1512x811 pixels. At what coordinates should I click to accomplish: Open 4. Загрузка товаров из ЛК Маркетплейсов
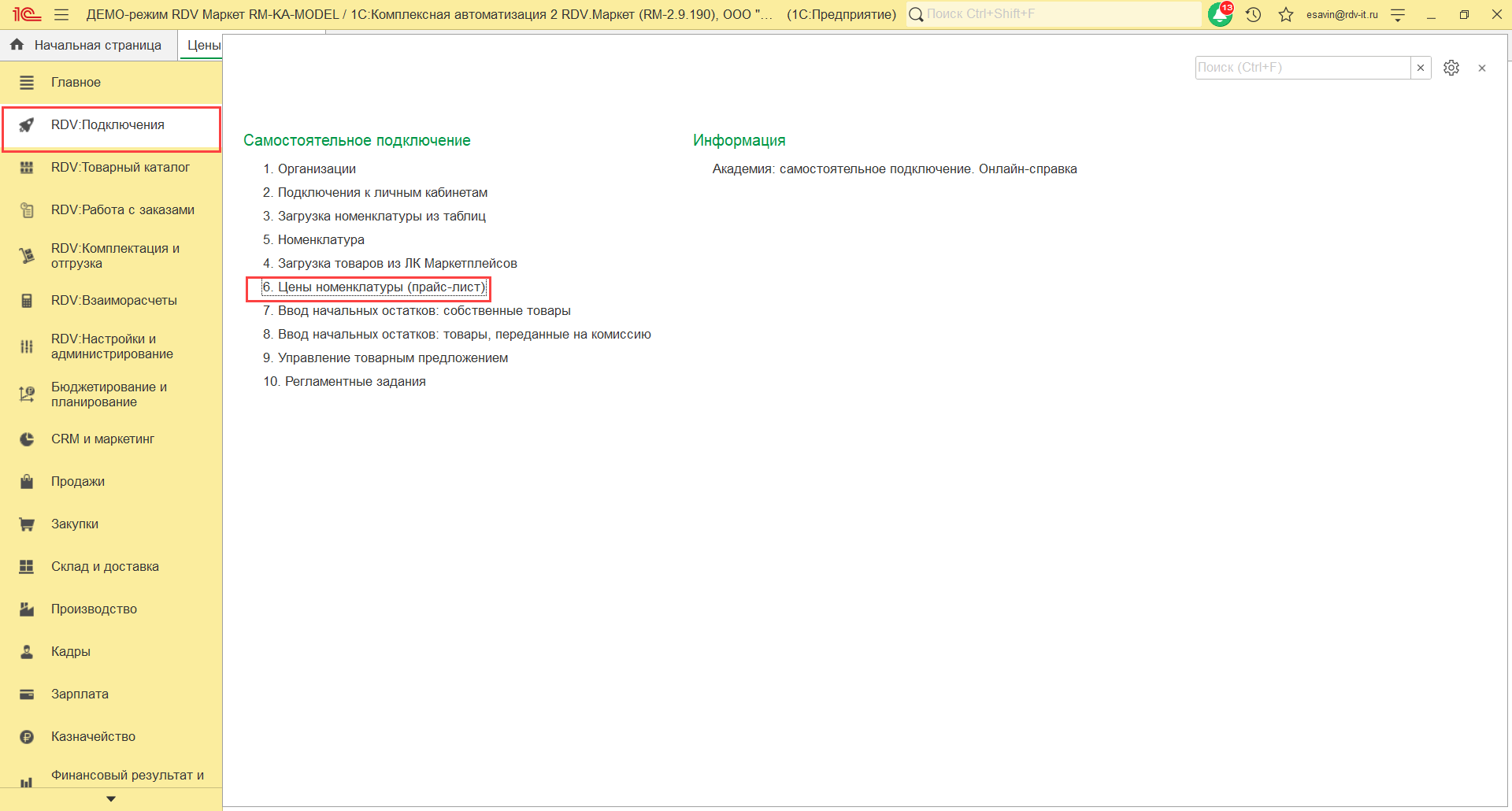tap(391, 263)
